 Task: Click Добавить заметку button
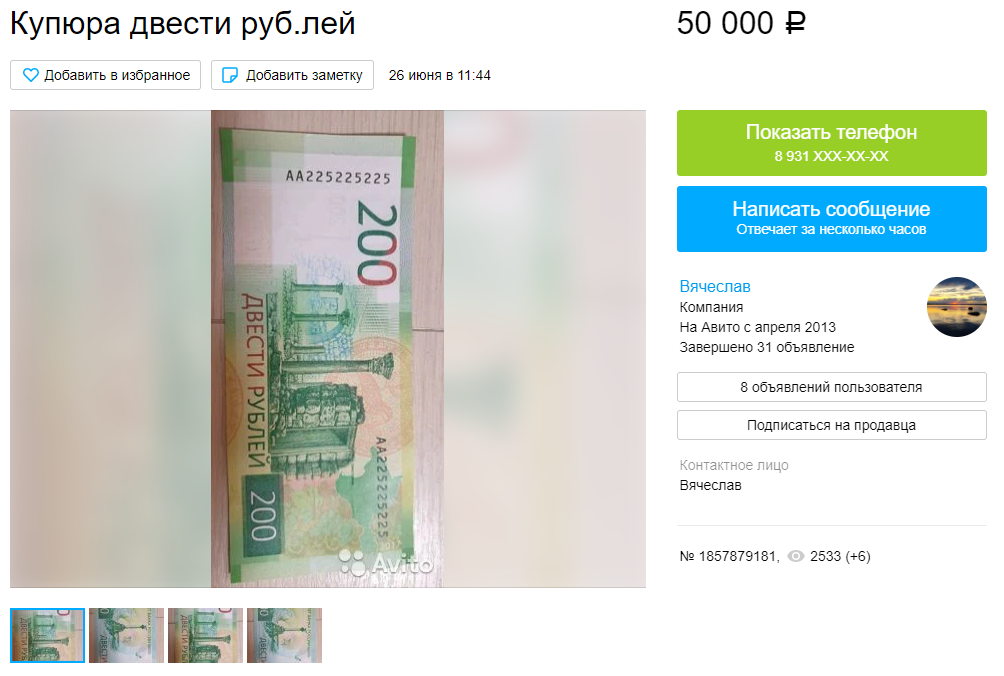point(292,75)
